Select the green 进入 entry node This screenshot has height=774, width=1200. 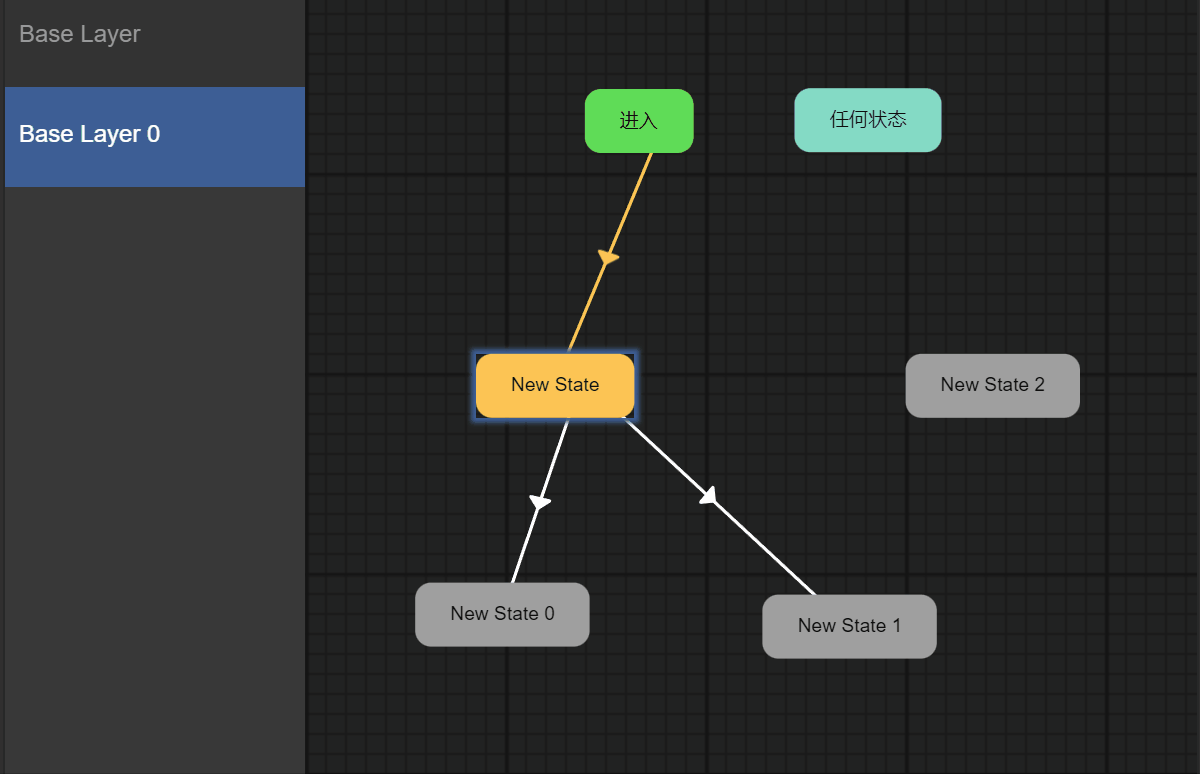pos(638,121)
